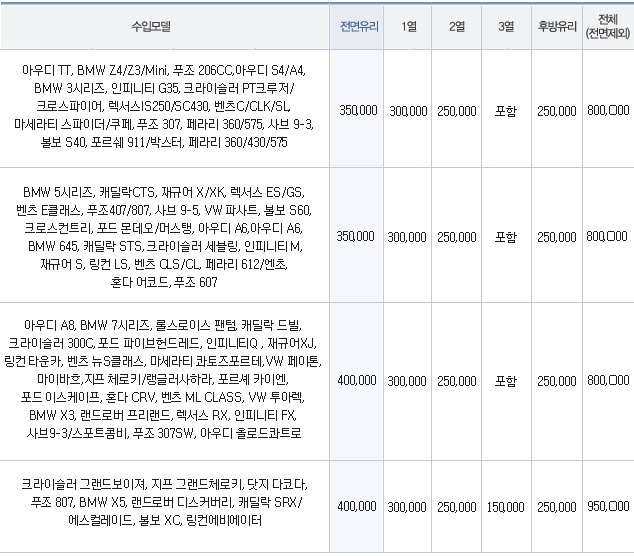Click the 전체 (전면제외) column header

point(608,26)
